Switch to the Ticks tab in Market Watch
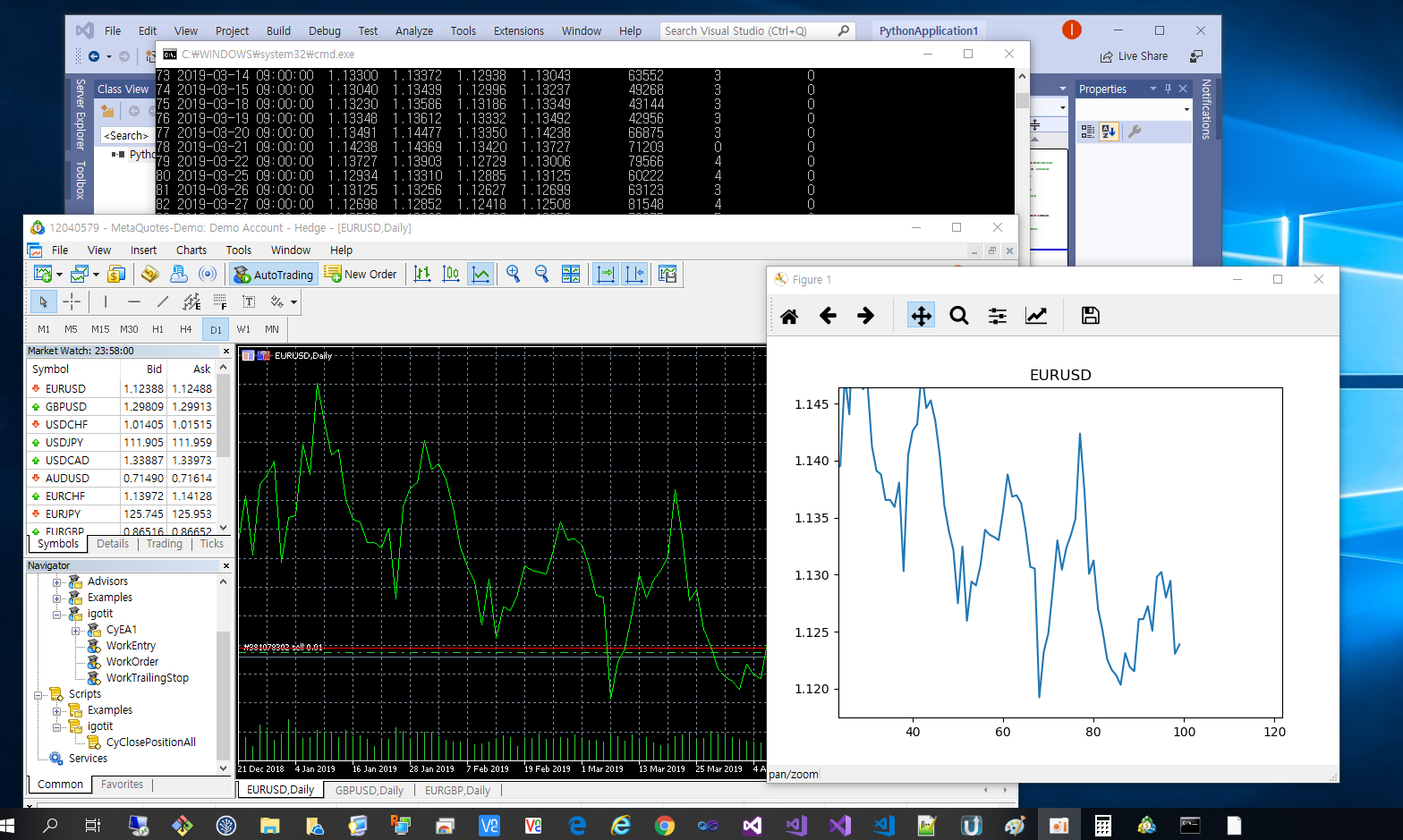The width and height of the screenshot is (1403, 840). (212, 544)
